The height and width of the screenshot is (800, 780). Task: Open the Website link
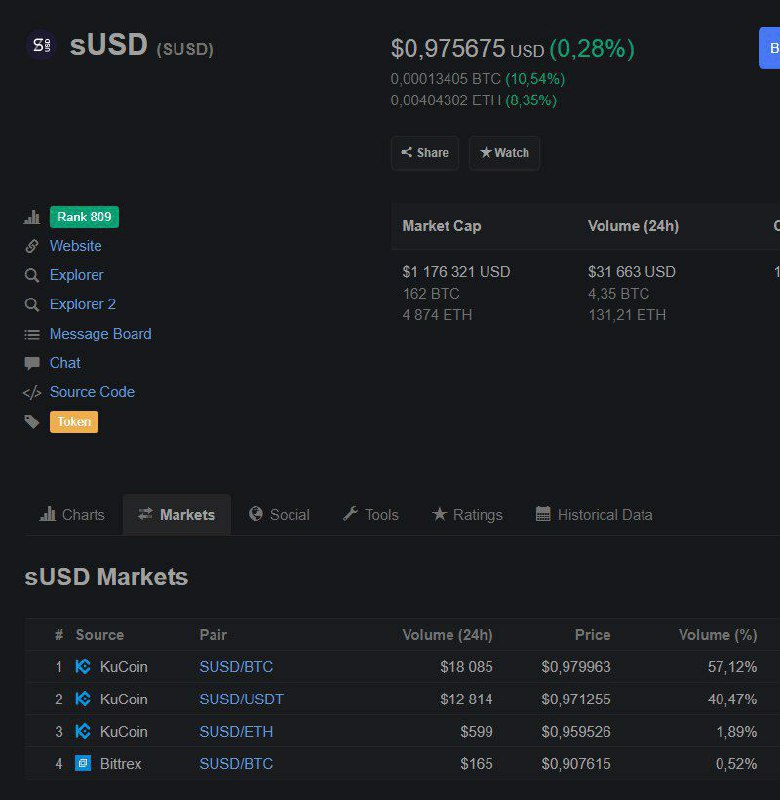pyautogui.click(x=76, y=246)
